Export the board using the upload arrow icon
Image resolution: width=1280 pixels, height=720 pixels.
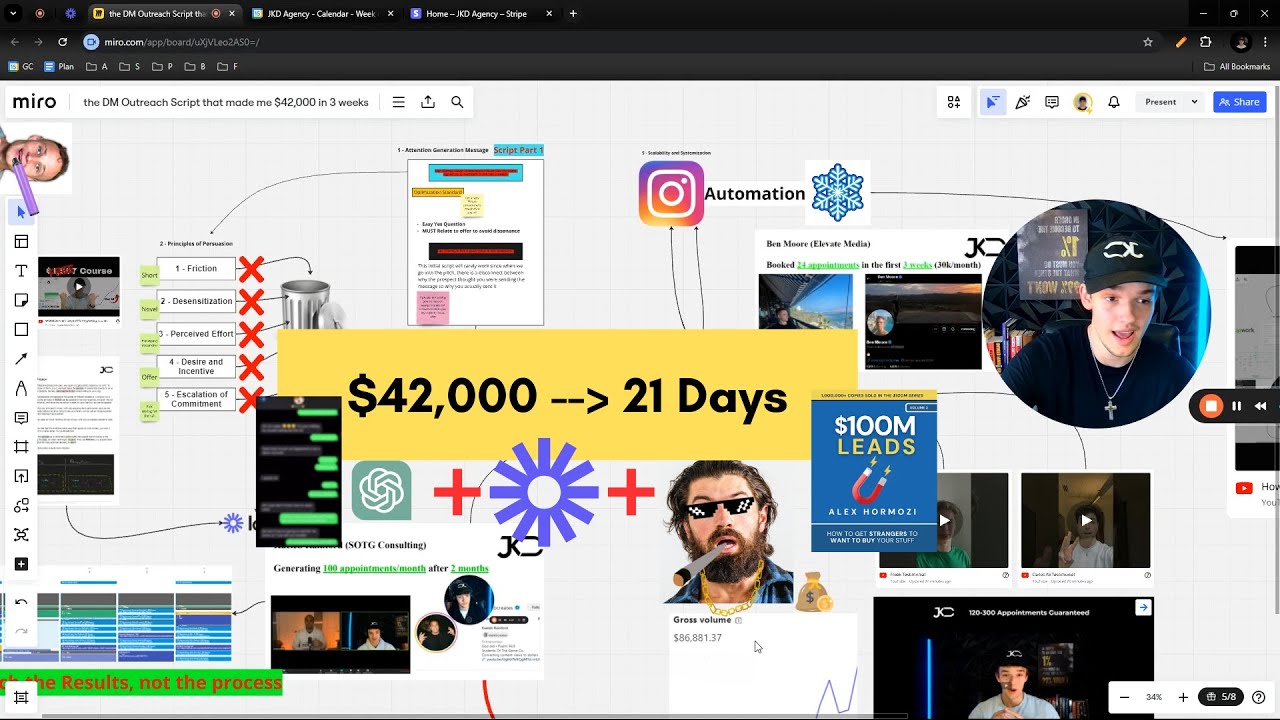pos(428,102)
